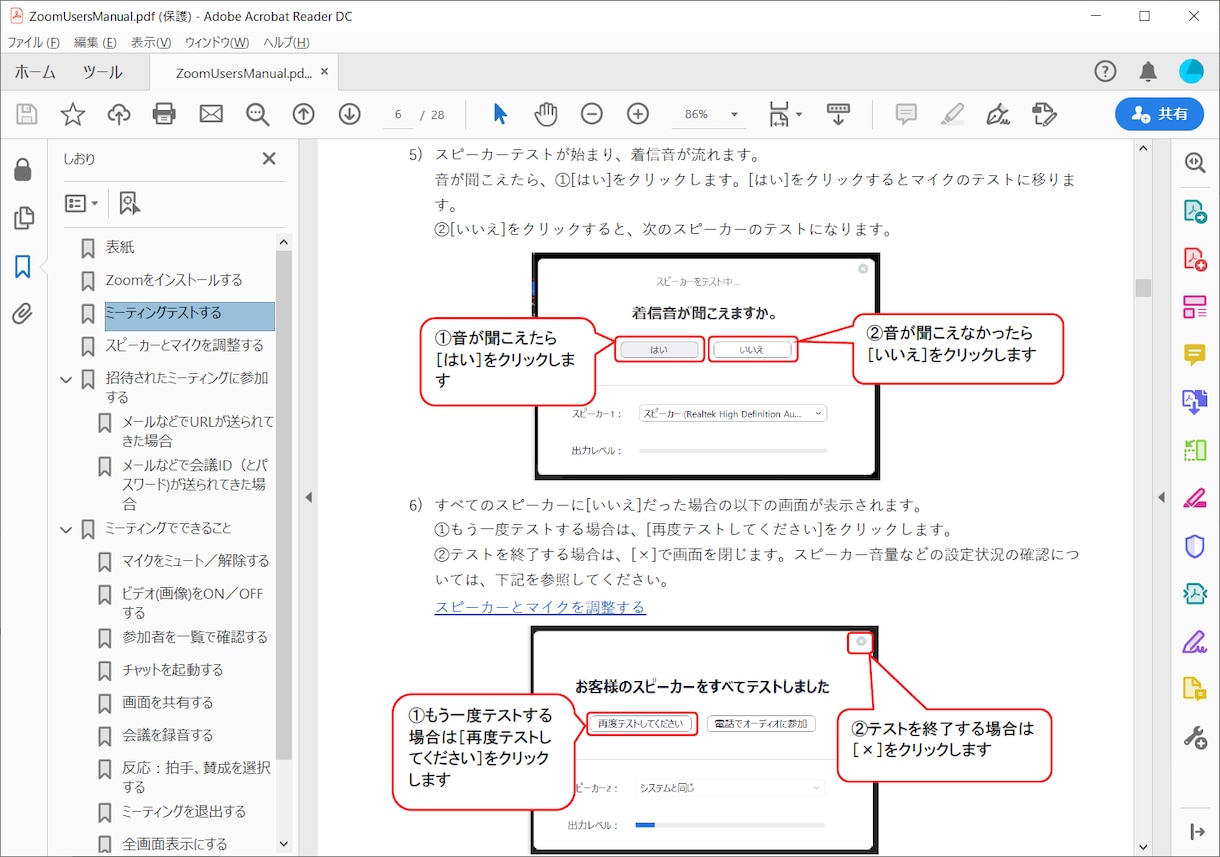Collapse the left navigation pane arrow
The image size is (1220, 857).
[309, 497]
